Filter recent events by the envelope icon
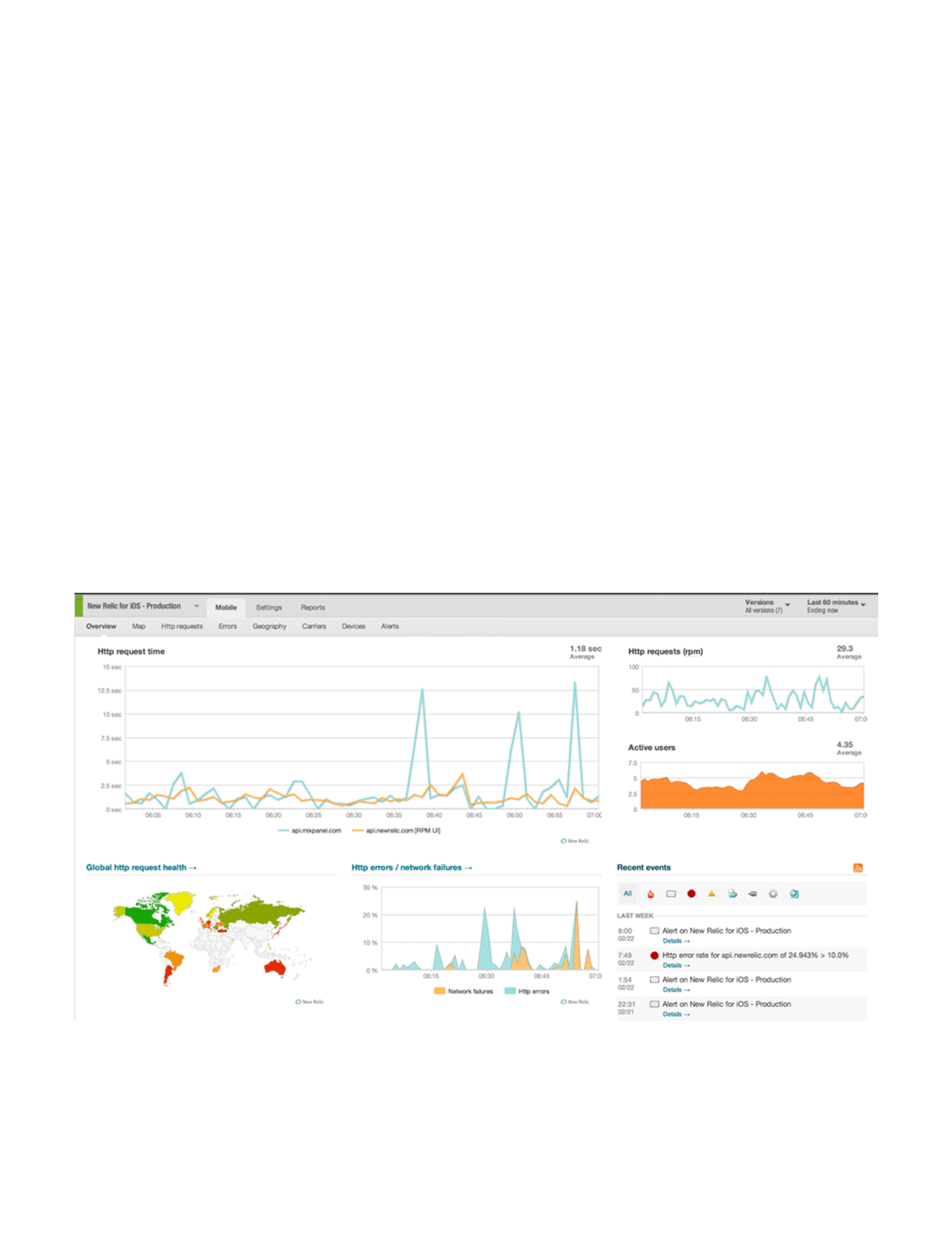This screenshot has width=952, height=1245. click(x=671, y=893)
